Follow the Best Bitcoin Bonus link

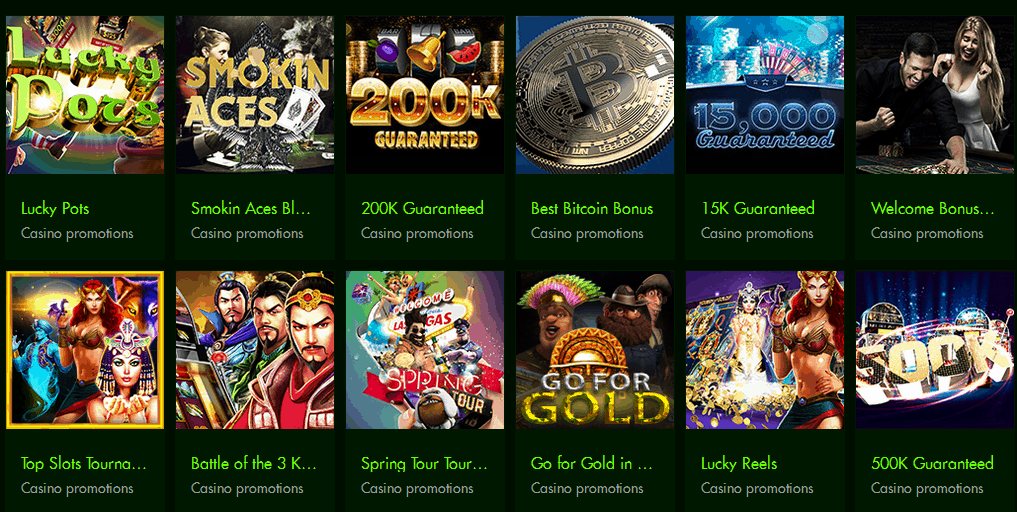click(592, 208)
